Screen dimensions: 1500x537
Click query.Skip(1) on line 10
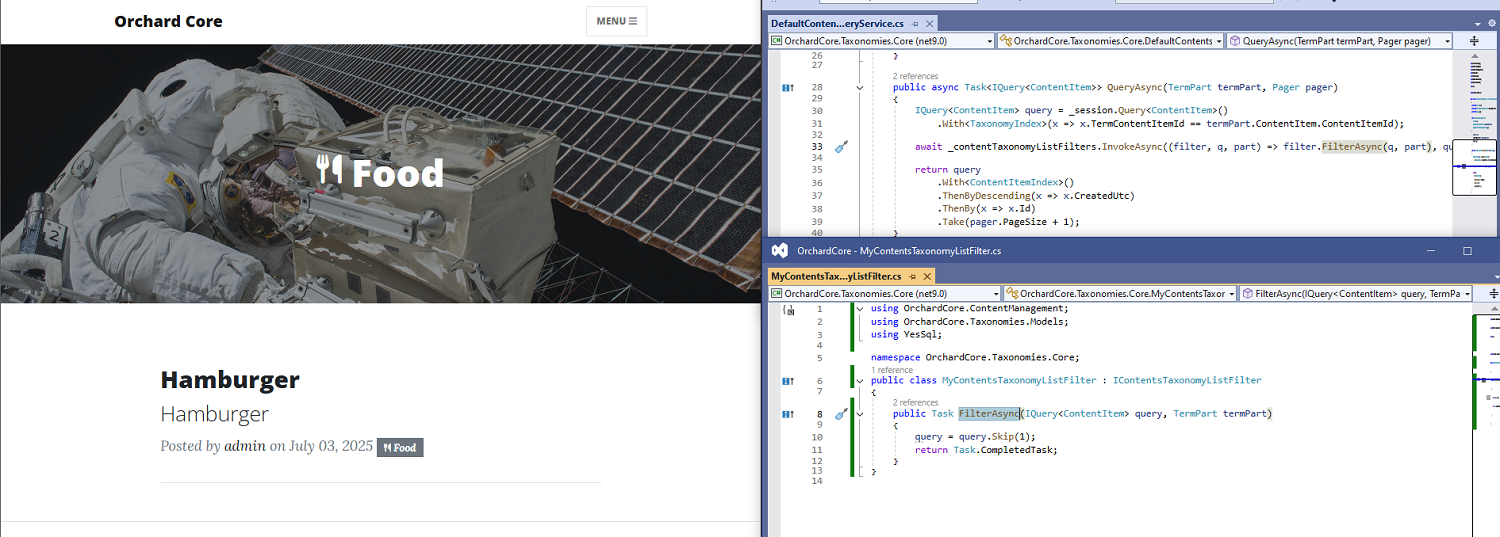998,437
